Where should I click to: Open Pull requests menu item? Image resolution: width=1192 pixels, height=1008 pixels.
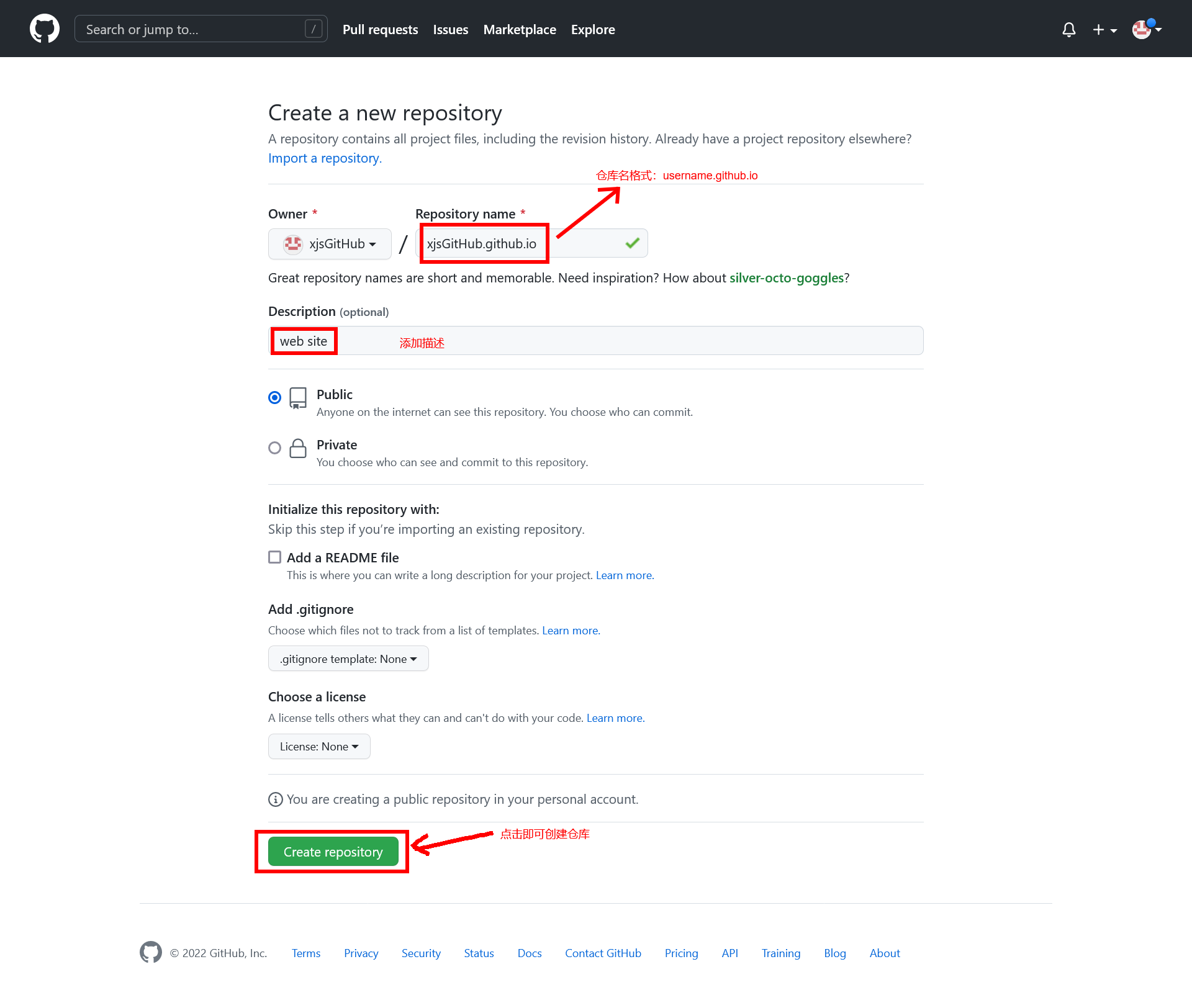(x=379, y=29)
